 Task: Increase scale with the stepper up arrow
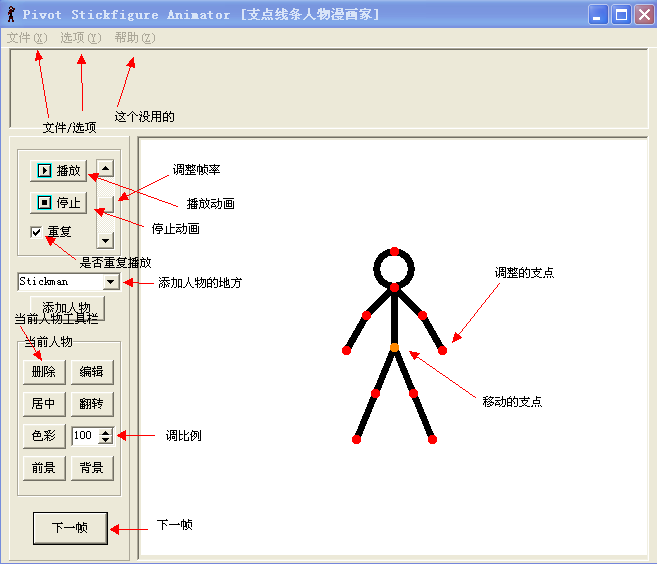point(106,432)
